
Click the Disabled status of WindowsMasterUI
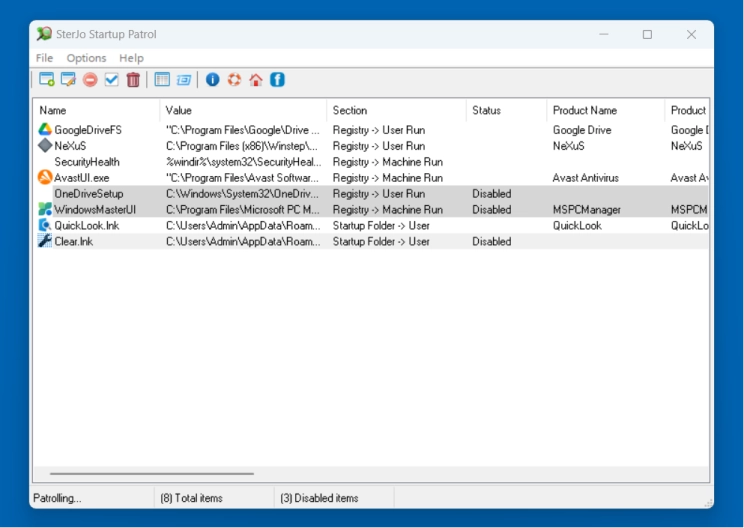click(492, 210)
